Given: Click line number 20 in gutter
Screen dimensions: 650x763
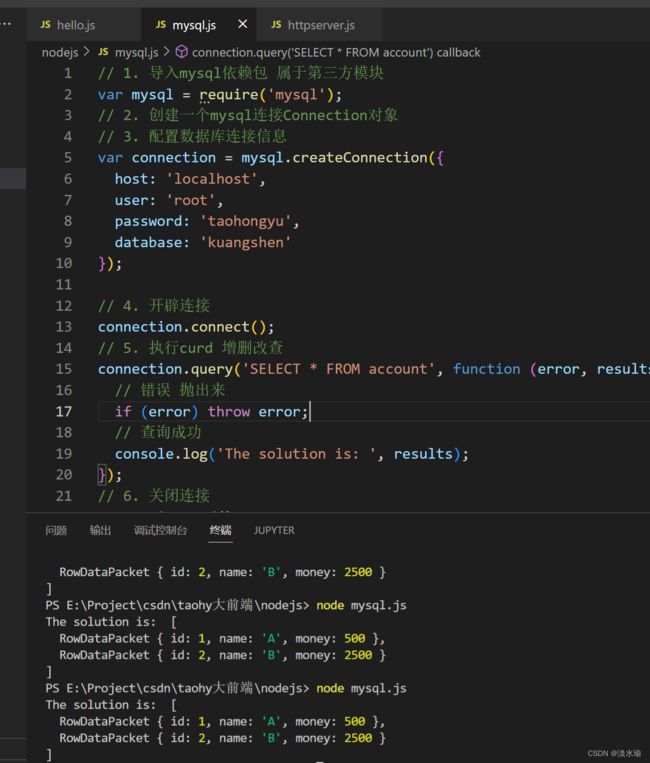Looking at the screenshot, I should [64, 474].
